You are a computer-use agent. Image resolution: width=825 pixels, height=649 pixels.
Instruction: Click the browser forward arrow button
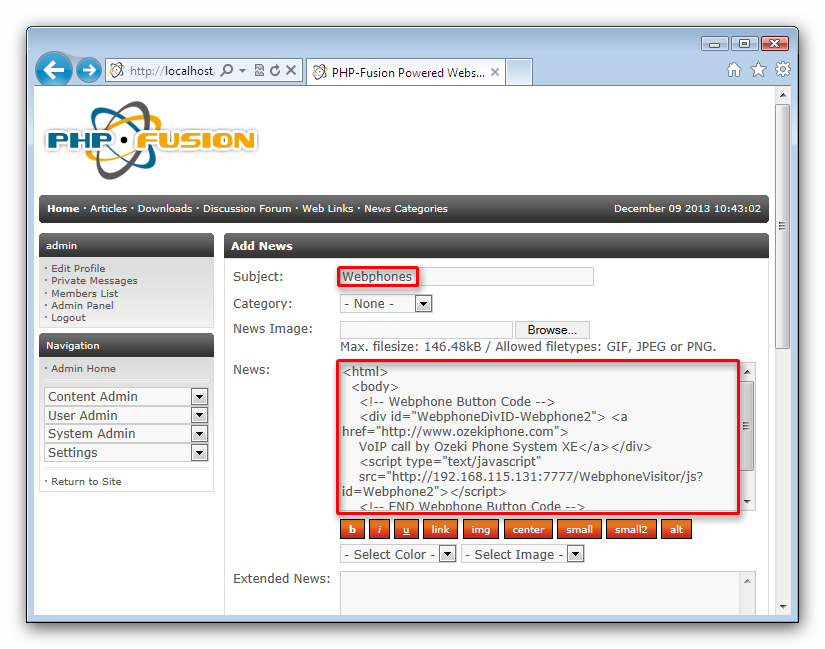[88, 70]
